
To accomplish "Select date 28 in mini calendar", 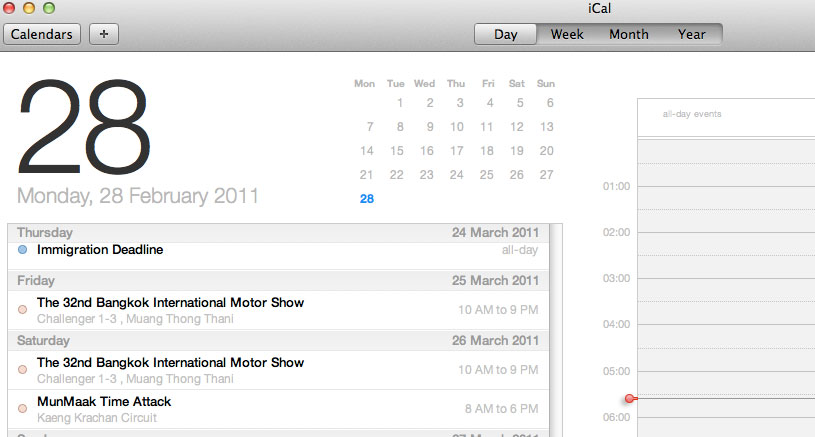I will tap(367, 199).
